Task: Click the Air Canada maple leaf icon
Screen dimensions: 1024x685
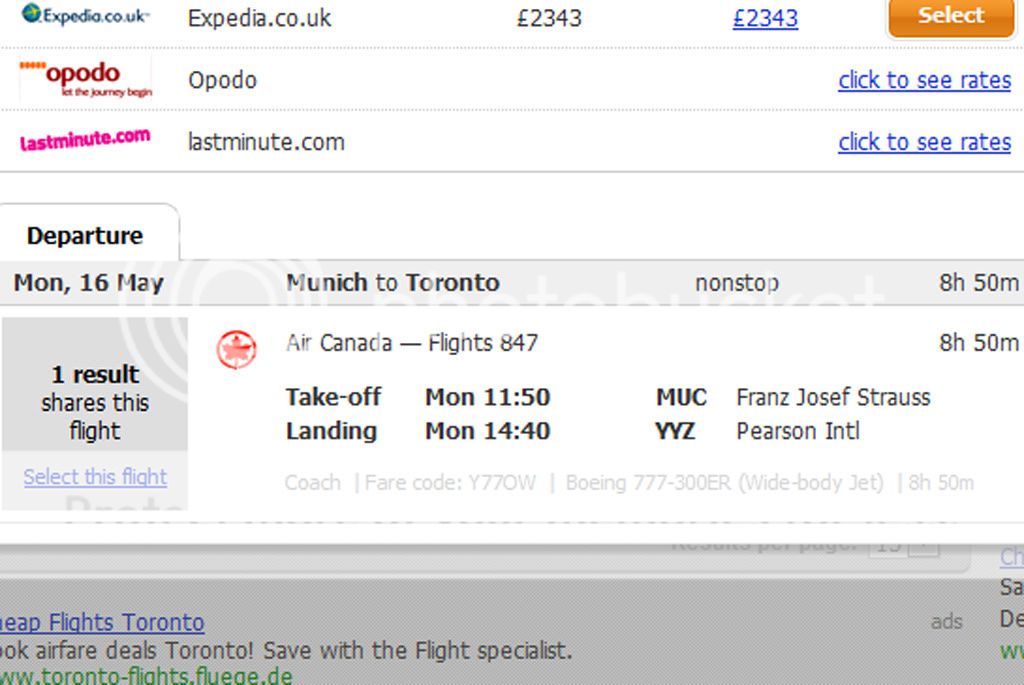Action: point(236,349)
